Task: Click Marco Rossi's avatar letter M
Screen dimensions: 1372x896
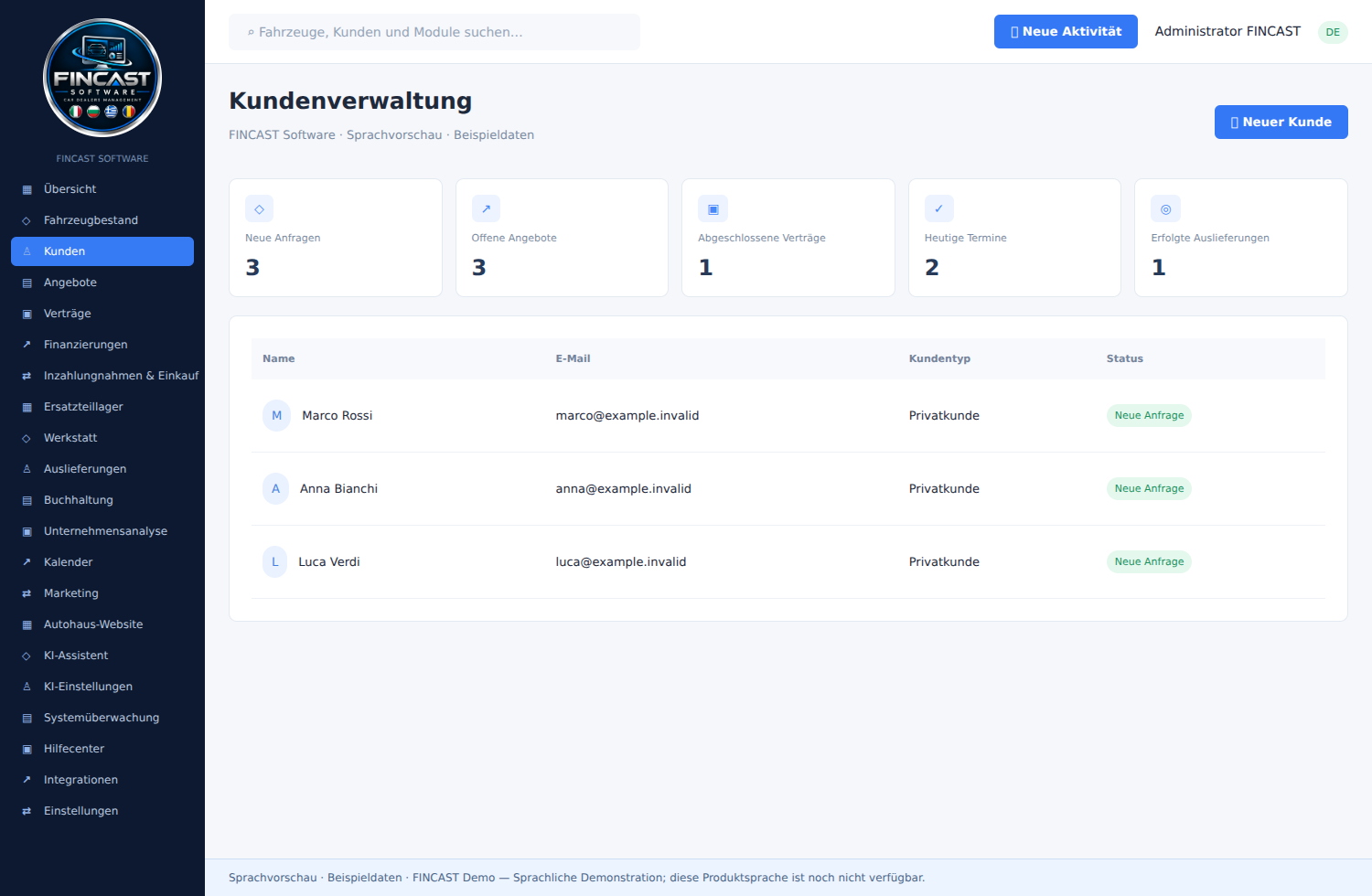Action: pyautogui.click(x=276, y=415)
